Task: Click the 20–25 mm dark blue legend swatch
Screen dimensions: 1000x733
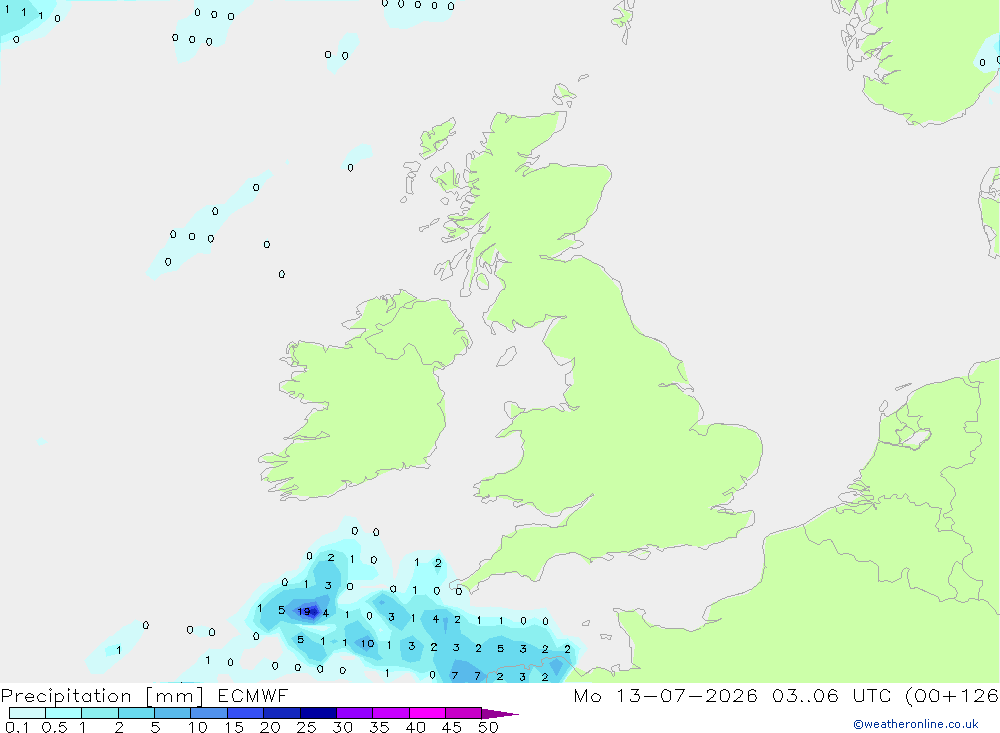Action: pos(281,713)
